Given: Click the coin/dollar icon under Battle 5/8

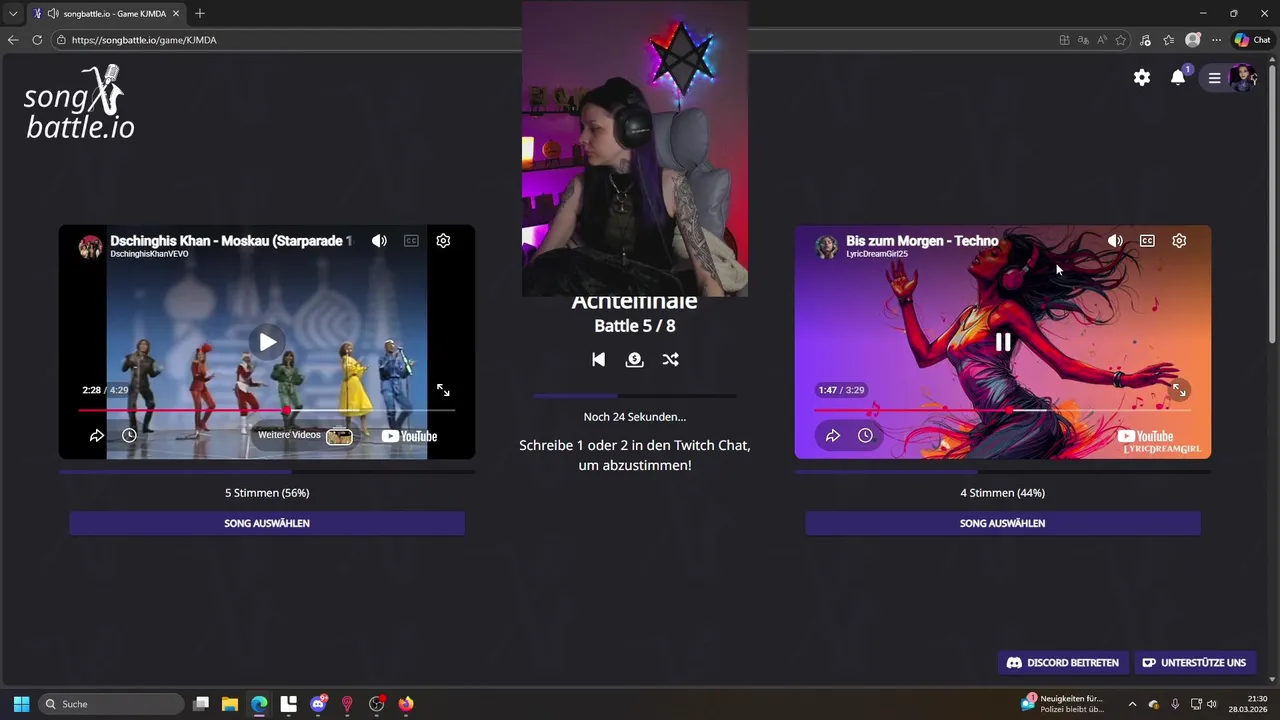Looking at the screenshot, I should coord(634,359).
